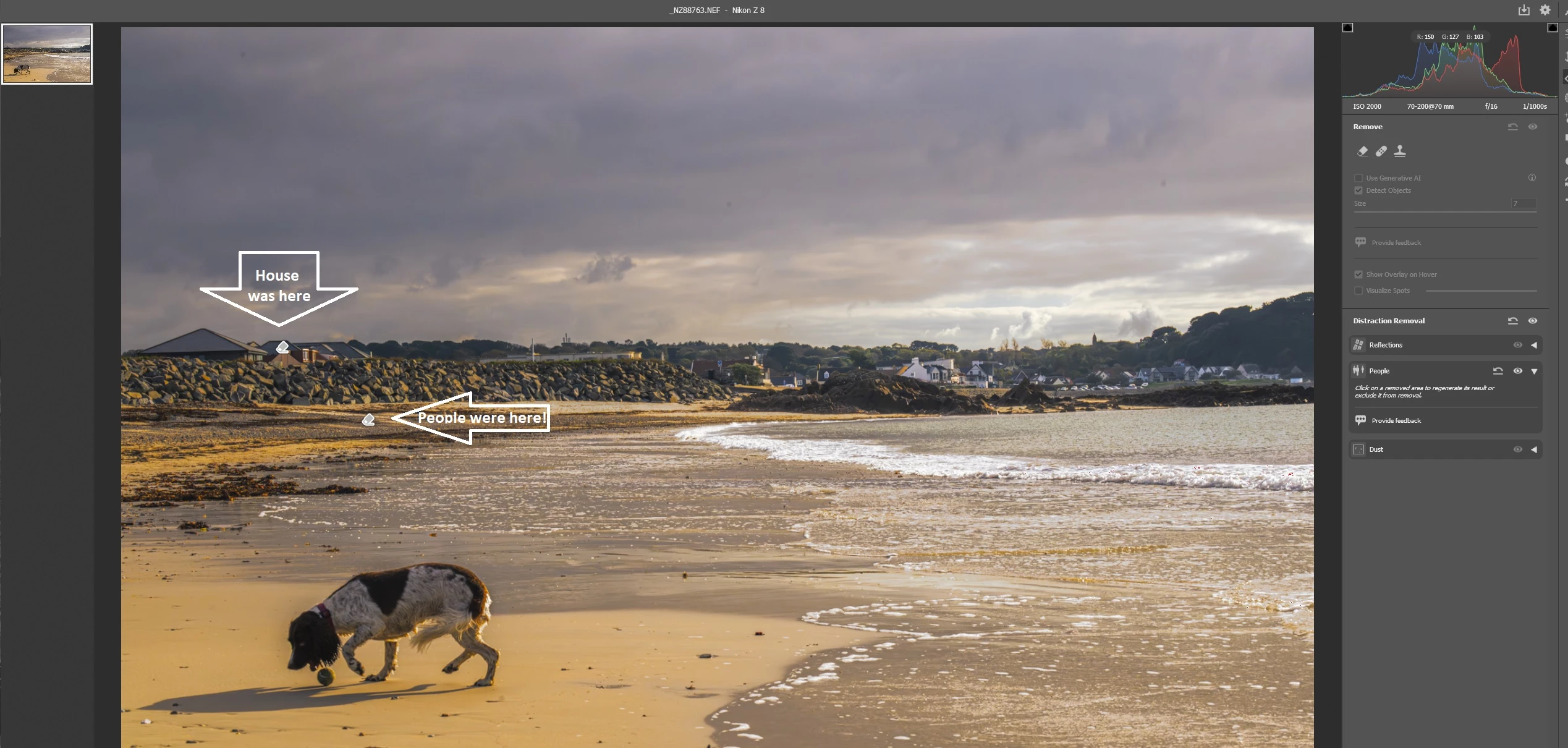This screenshot has height=748, width=1568.
Task: Select the Clone stamp tool
Action: (1400, 151)
